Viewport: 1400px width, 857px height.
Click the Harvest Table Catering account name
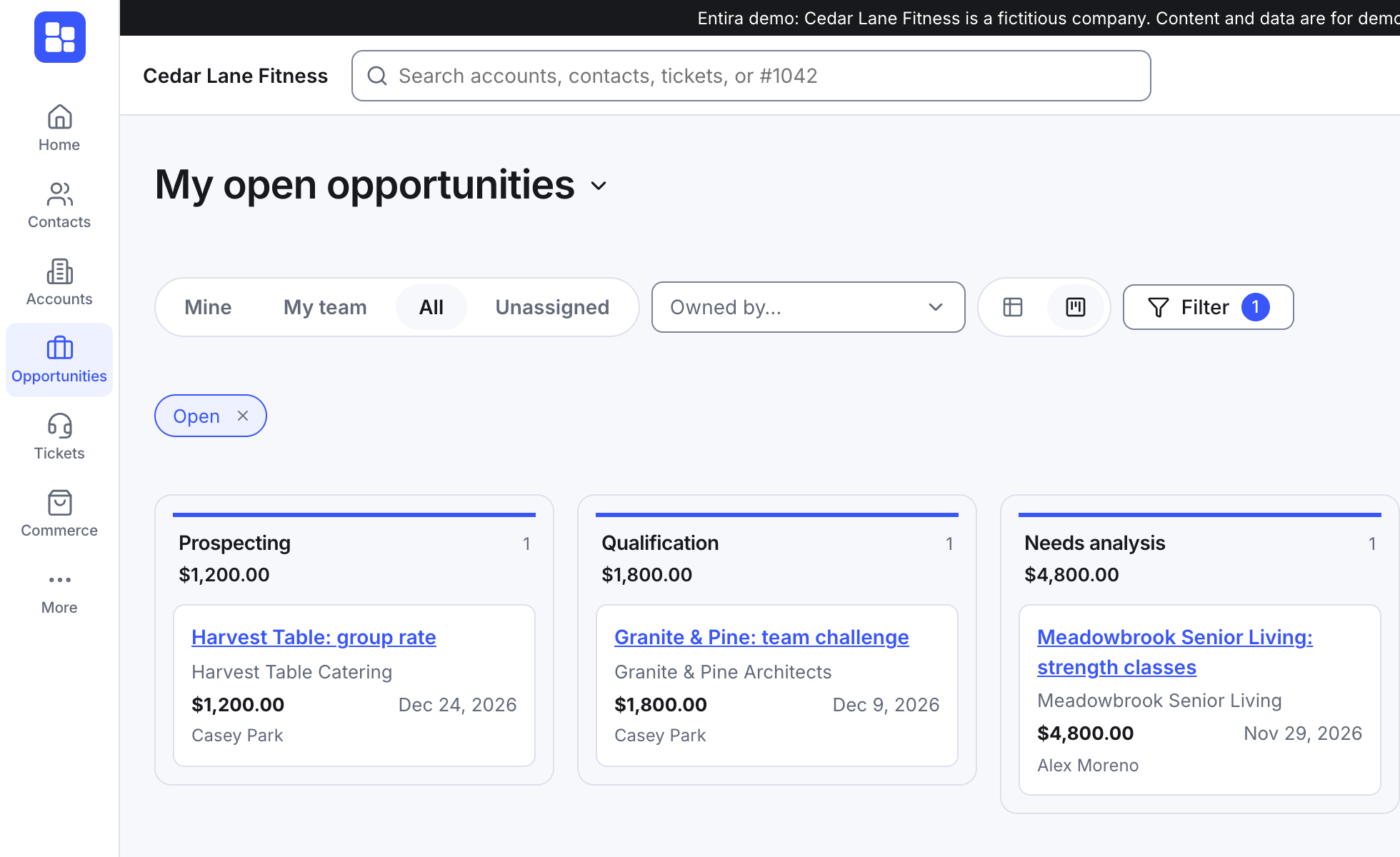tap(291, 672)
